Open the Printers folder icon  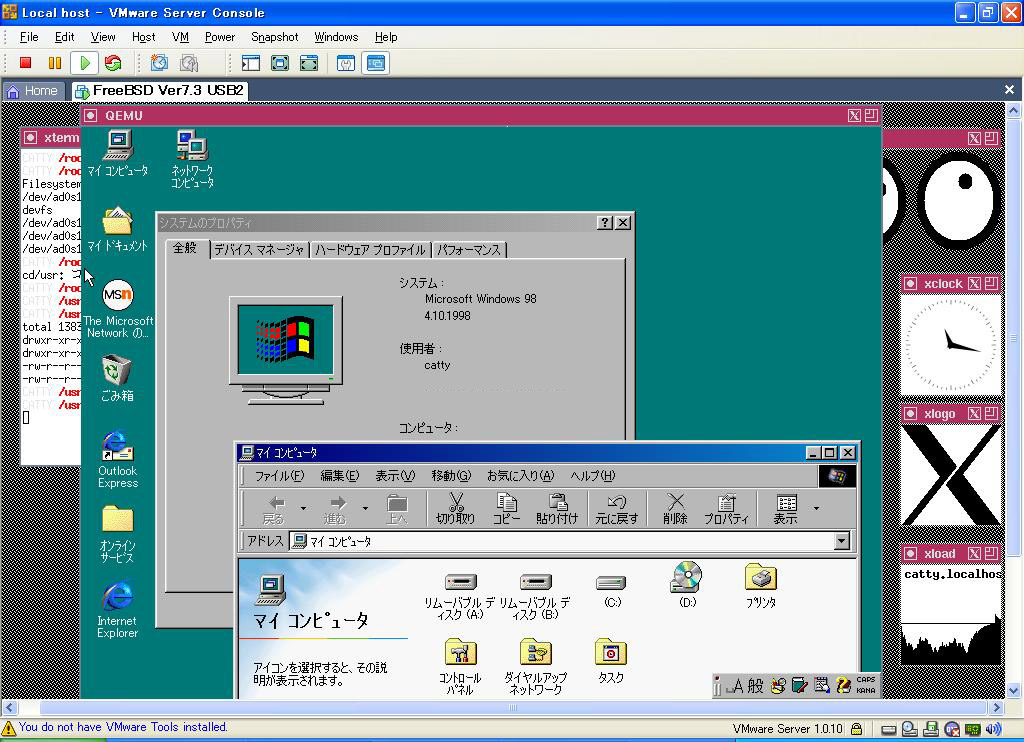(x=761, y=586)
